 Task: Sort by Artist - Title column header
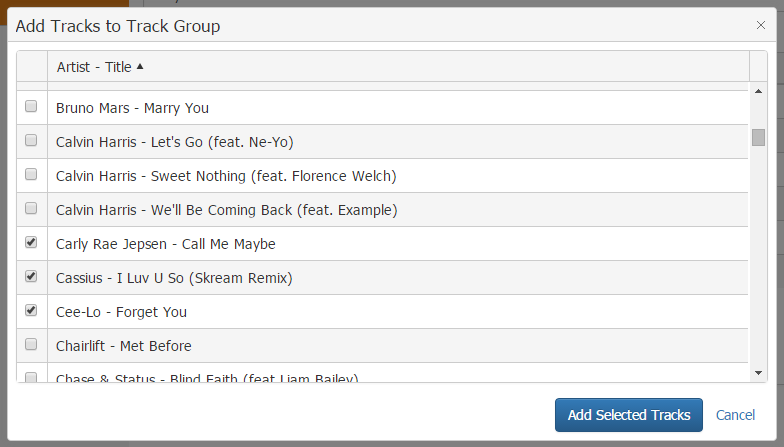click(94, 67)
